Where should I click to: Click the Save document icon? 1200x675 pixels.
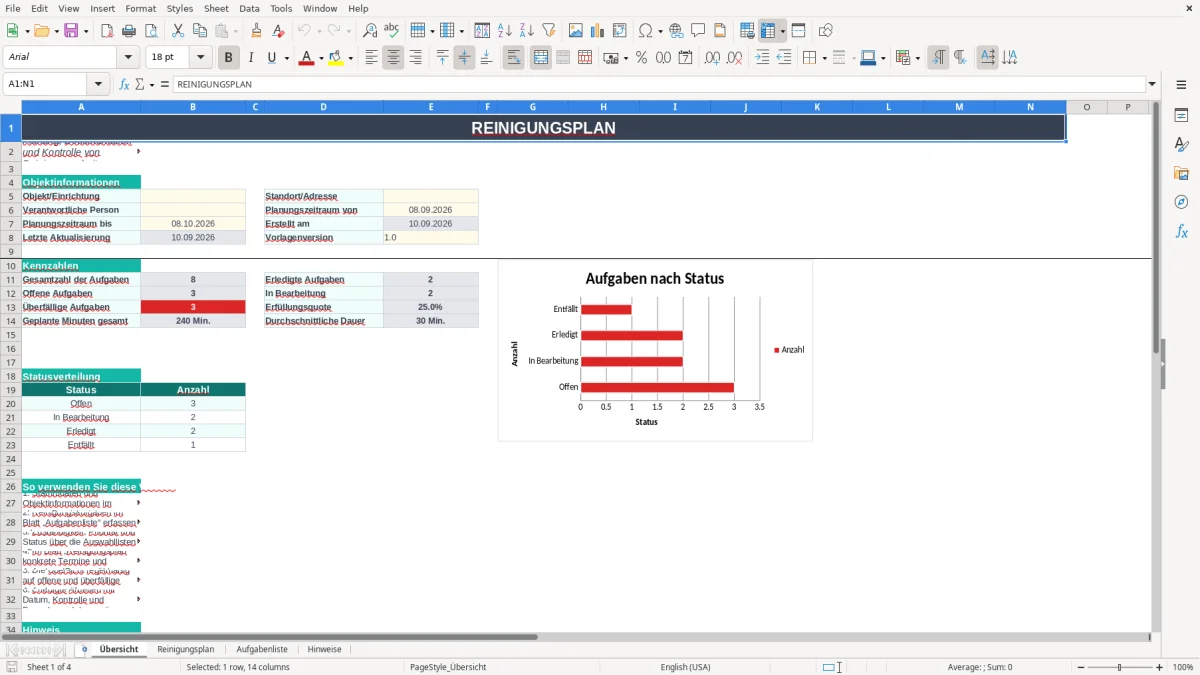coord(71,31)
